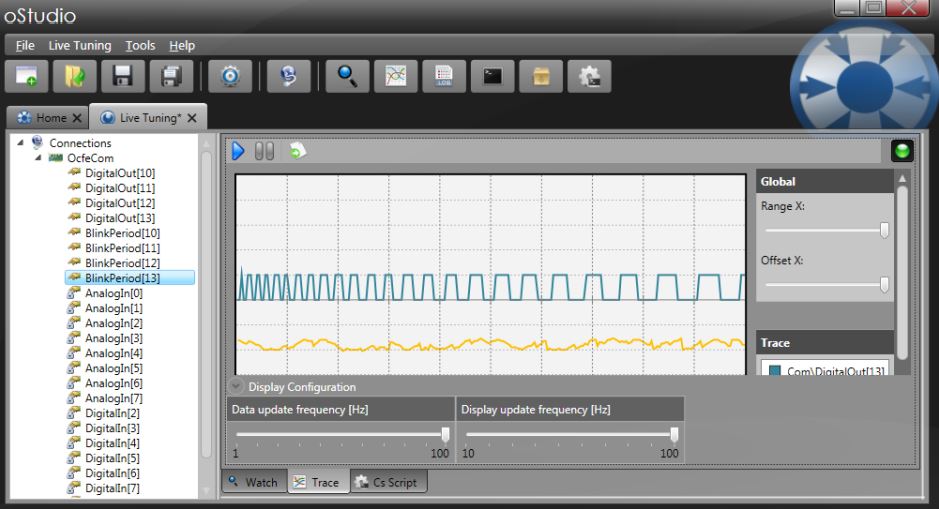Click the save all toolbar icon

point(171,76)
